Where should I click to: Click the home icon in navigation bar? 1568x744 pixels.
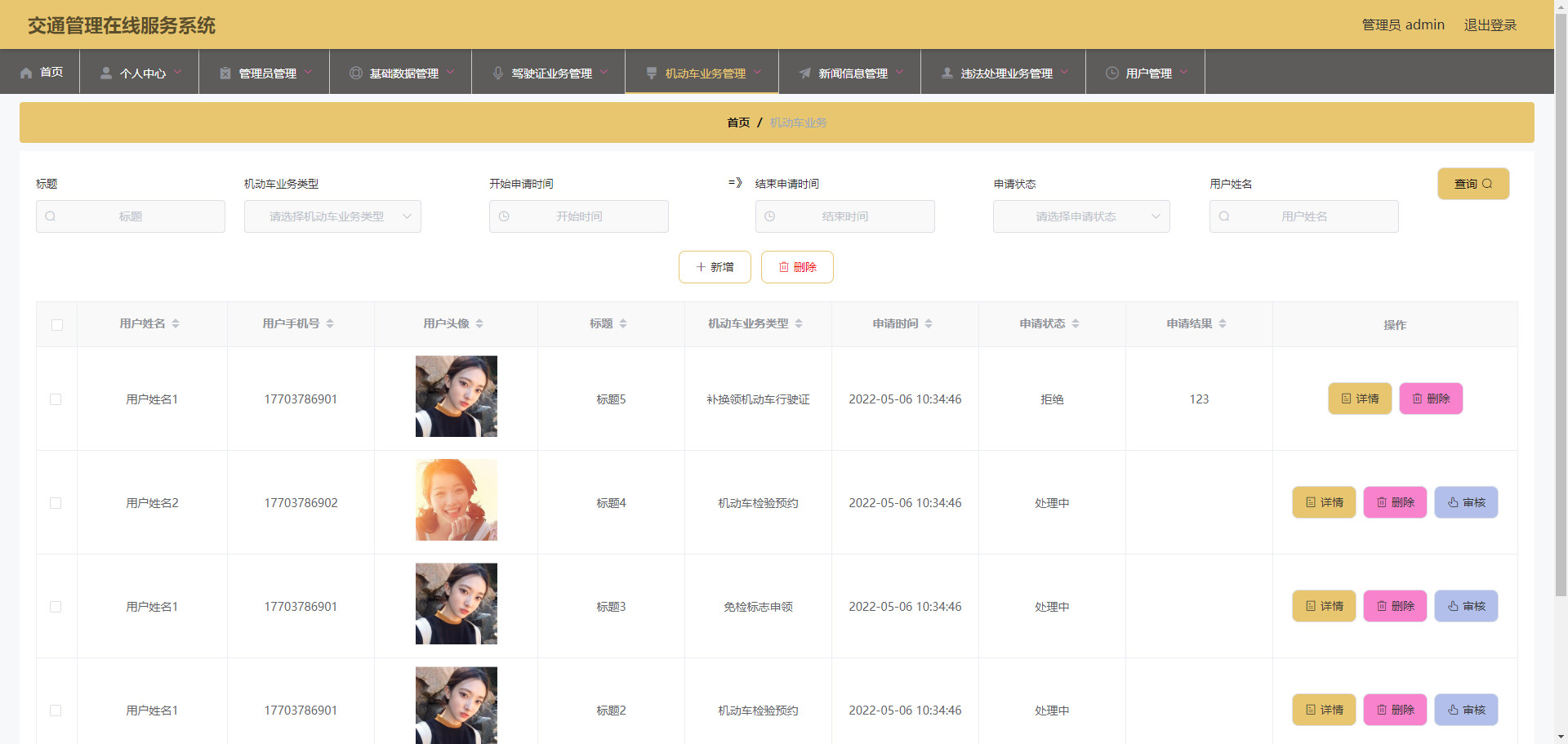[x=26, y=73]
